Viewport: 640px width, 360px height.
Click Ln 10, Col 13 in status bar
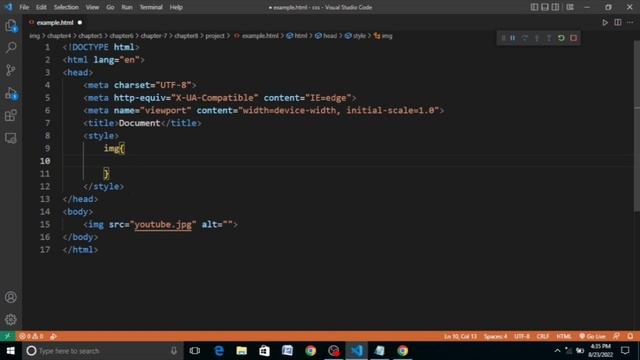pyautogui.click(x=460, y=336)
